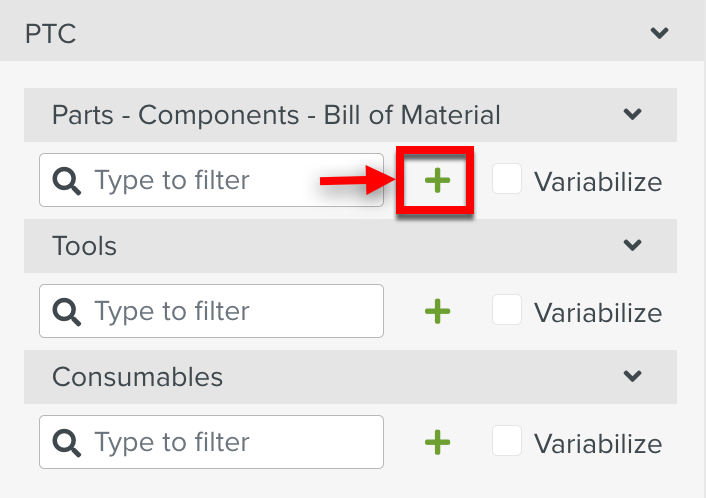Collapse the Tools section with its chevron
This screenshot has height=498, width=706.
(x=632, y=245)
